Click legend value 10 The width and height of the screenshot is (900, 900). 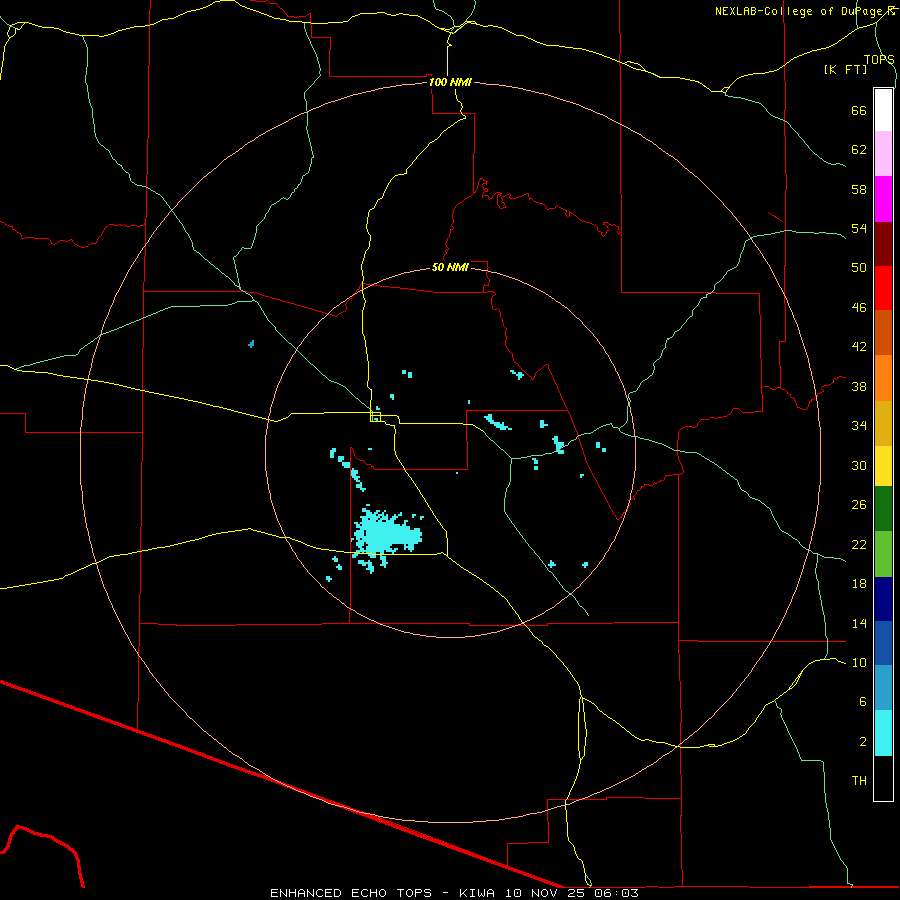(x=859, y=662)
